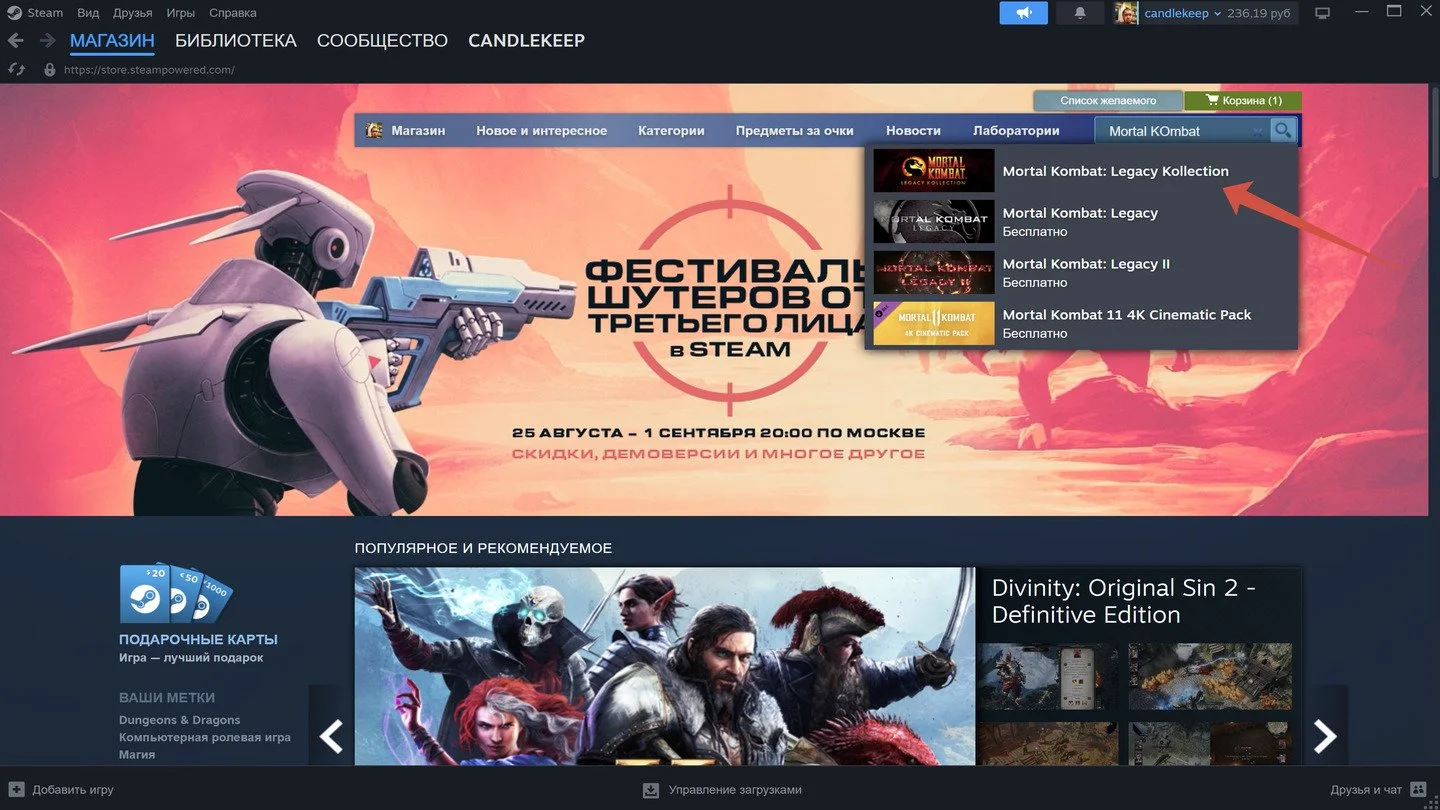Viewport: 1440px width, 810px height.
Task: Open the Игры menu
Action: (x=181, y=13)
